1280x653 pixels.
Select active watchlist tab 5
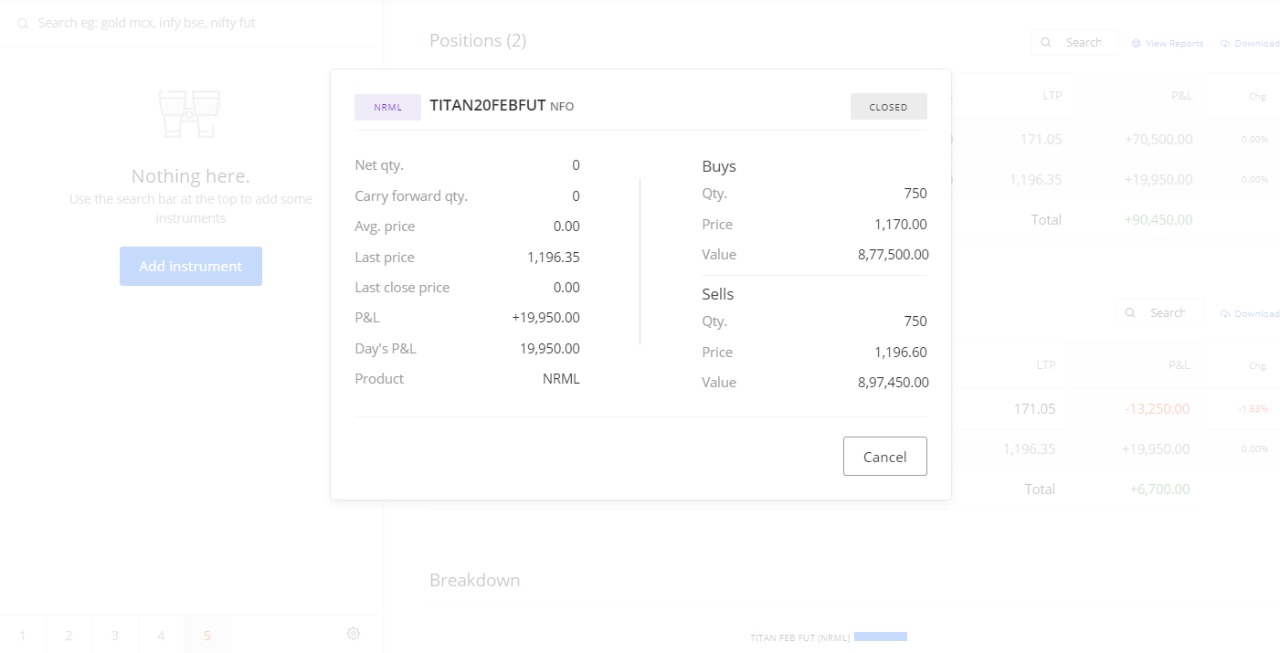(x=207, y=635)
